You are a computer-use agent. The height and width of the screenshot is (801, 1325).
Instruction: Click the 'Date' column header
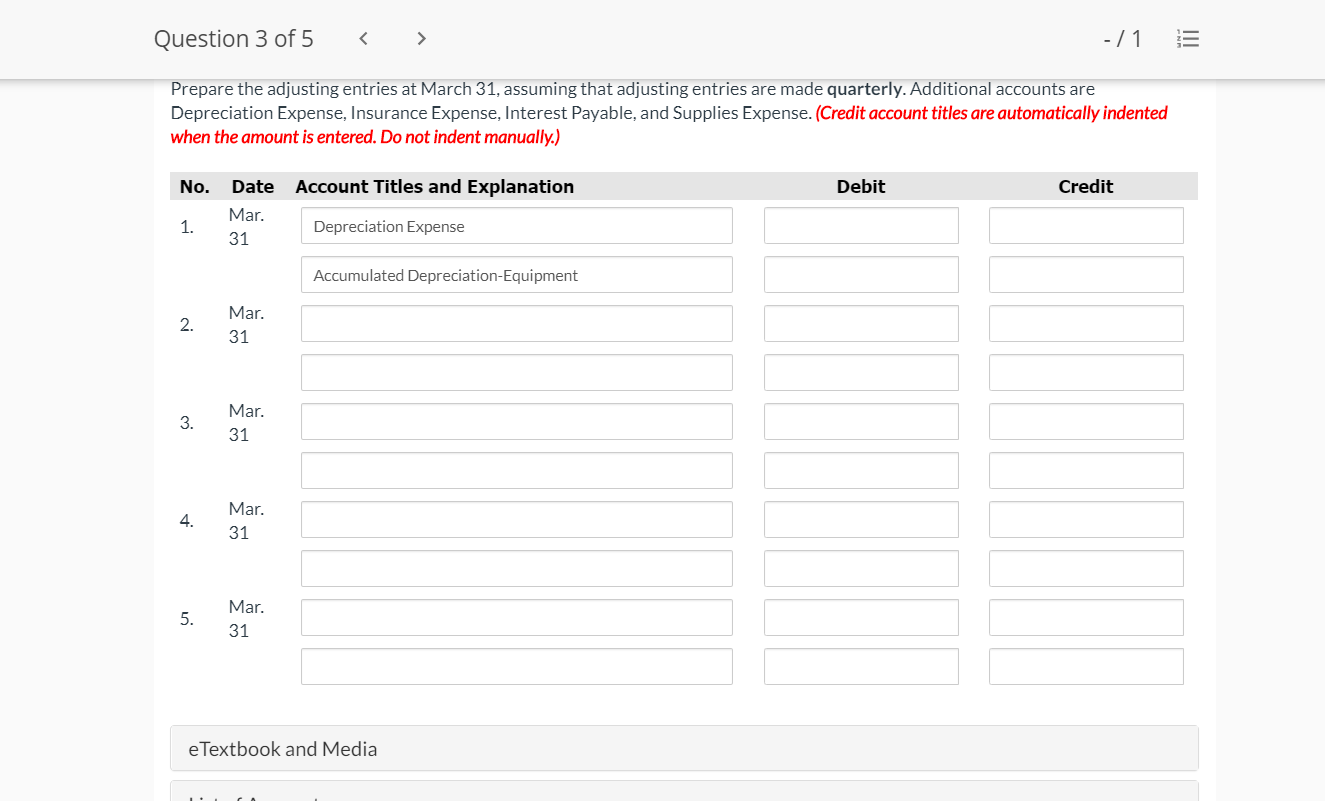(253, 186)
